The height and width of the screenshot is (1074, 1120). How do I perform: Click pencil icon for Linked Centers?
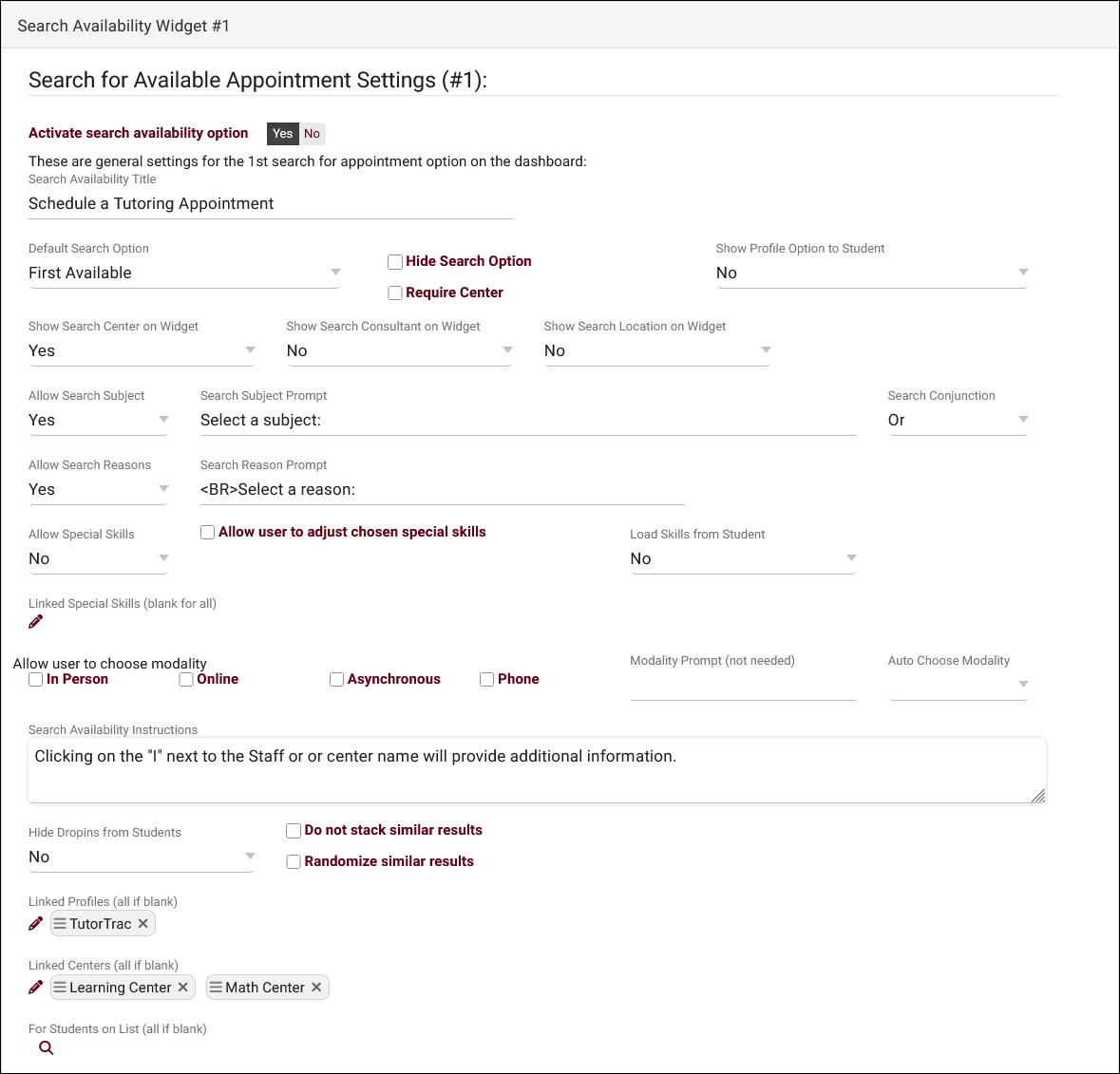click(36, 988)
